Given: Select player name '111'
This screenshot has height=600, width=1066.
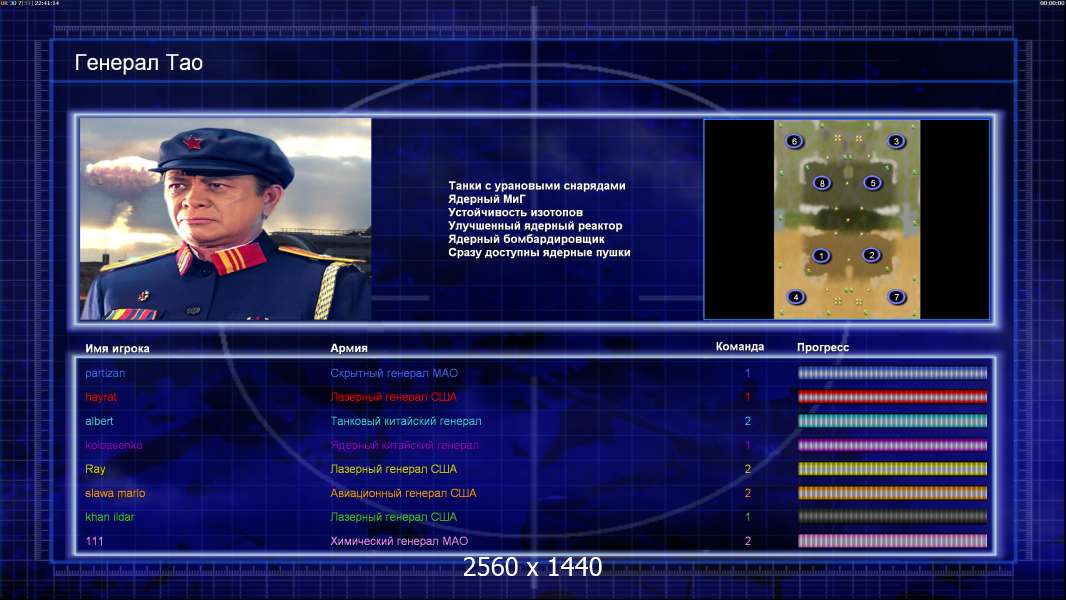Looking at the screenshot, I should point(94,542).
